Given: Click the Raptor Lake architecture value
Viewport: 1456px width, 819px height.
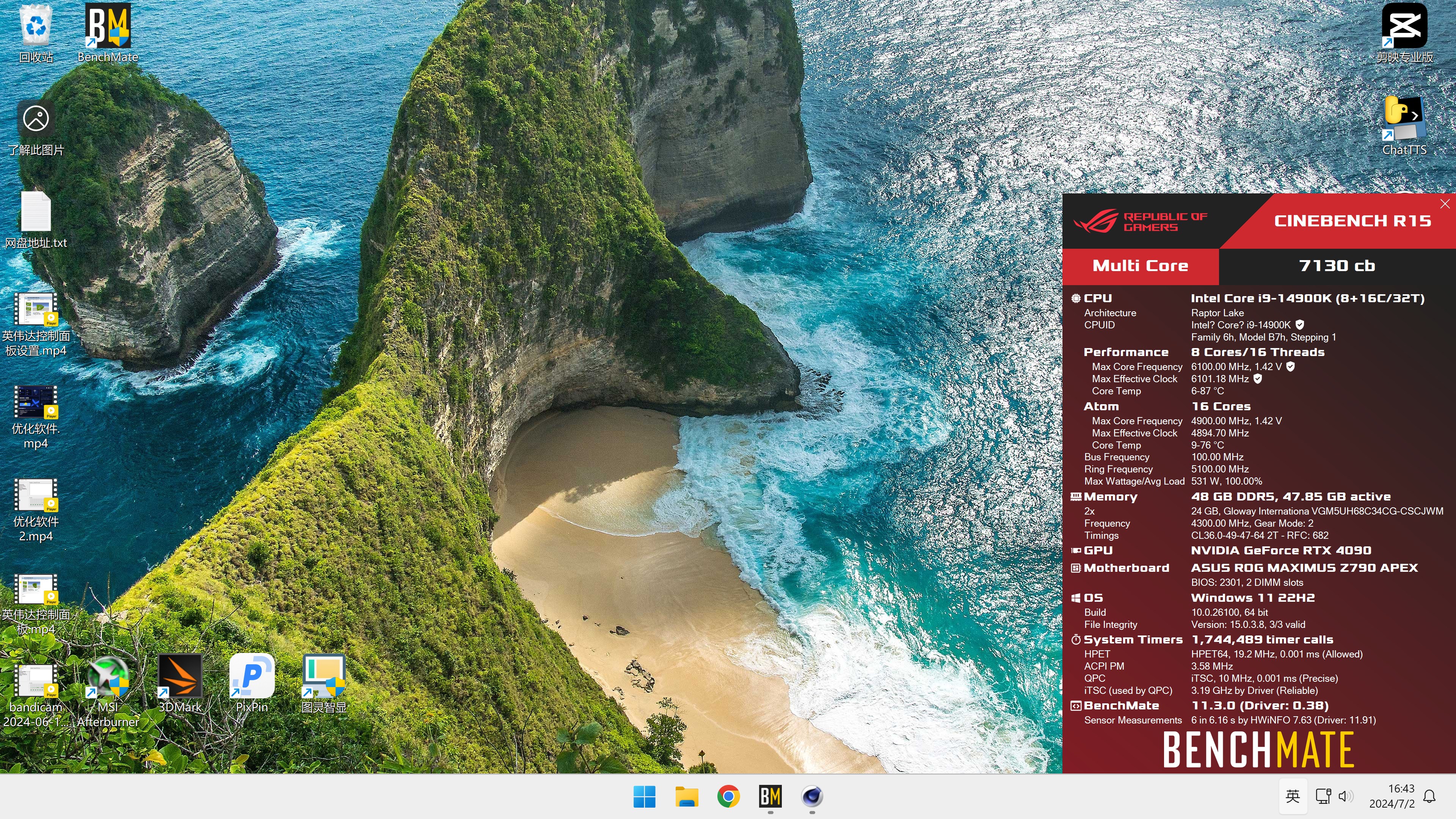Looking at the screenshot, I should [1217, 312].
